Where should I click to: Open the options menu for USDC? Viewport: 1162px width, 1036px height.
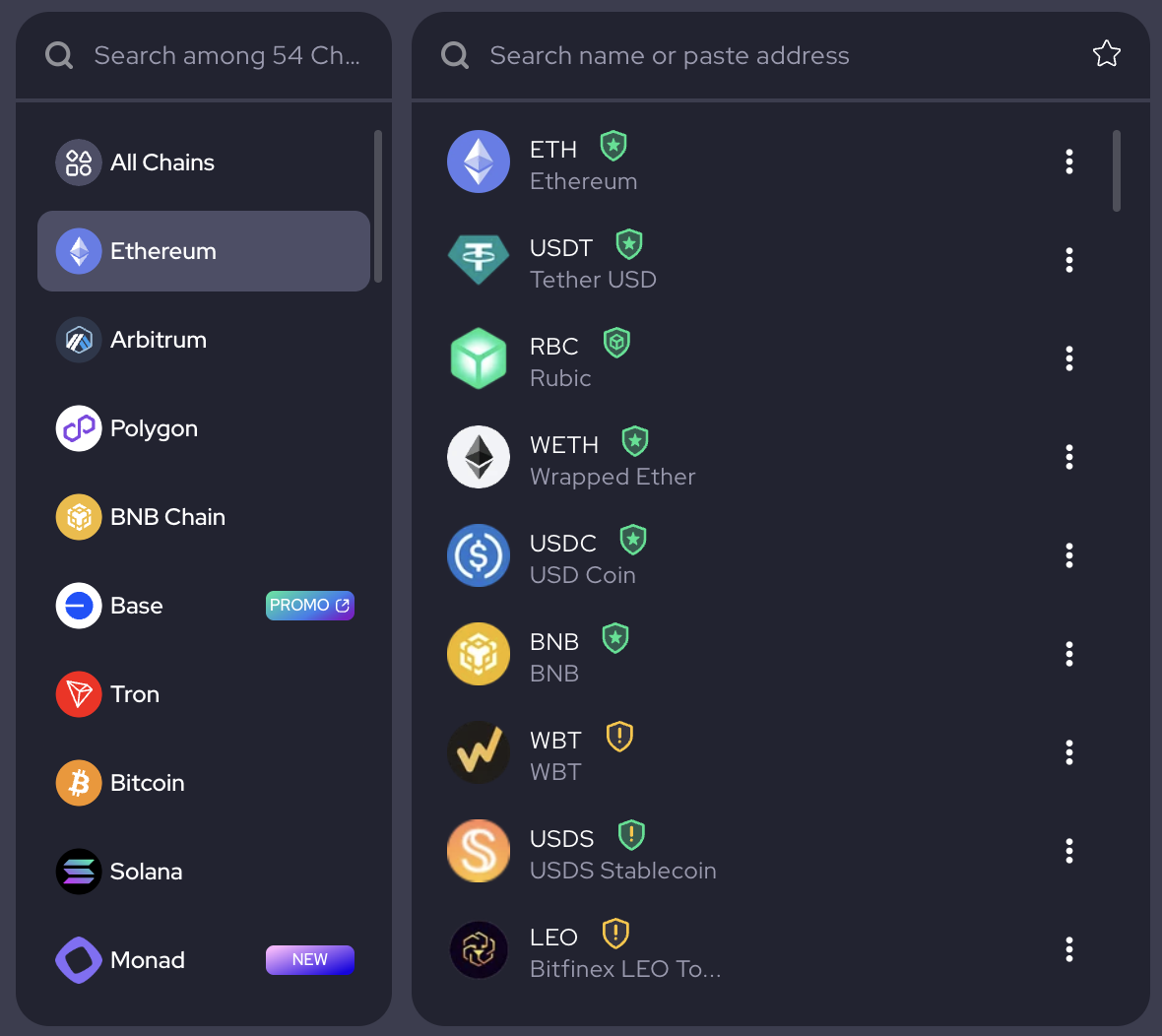[x=1069, y=555]
